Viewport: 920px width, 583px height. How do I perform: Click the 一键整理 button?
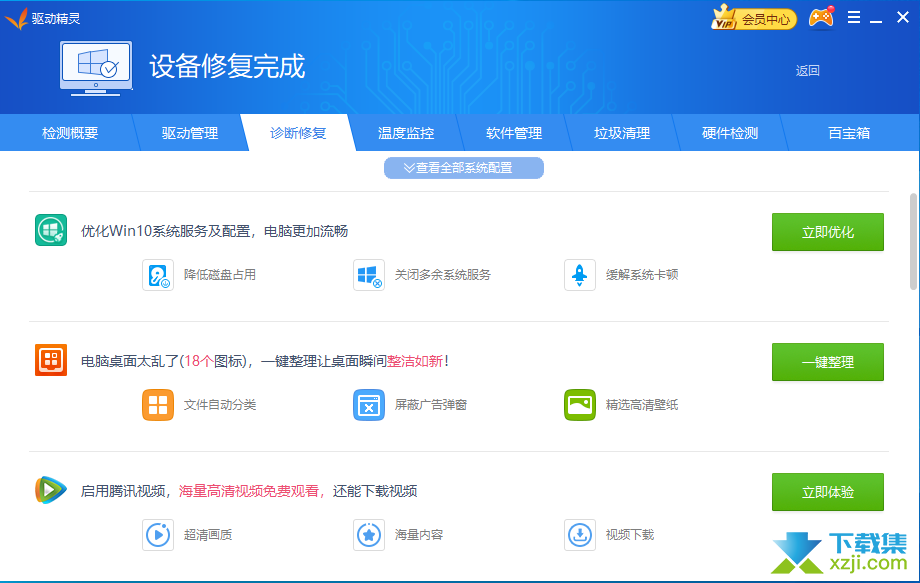[x=827, y=362]
